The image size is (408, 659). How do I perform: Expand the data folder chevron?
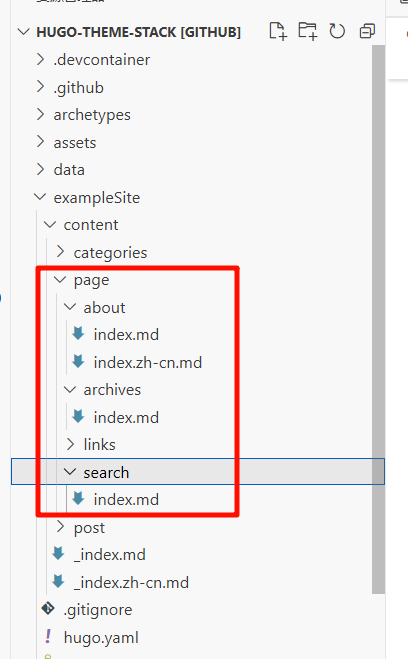point(40,169)
